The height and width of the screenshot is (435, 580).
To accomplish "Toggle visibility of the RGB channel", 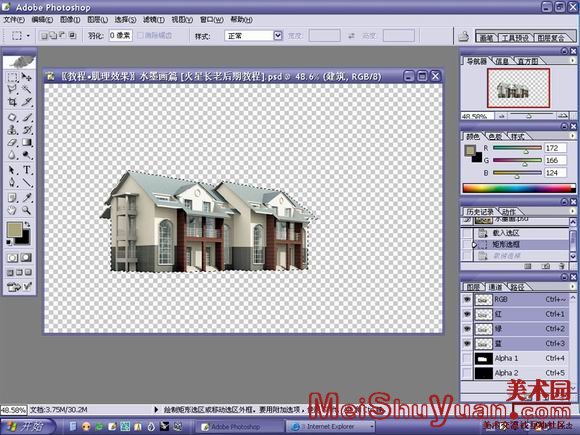I will (467, 299).
